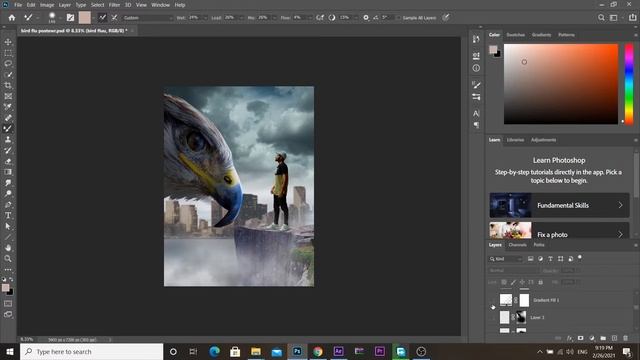Select the Eyedropper tool
The width and height of the screenshot is (640, 360).
click(8, 107)
